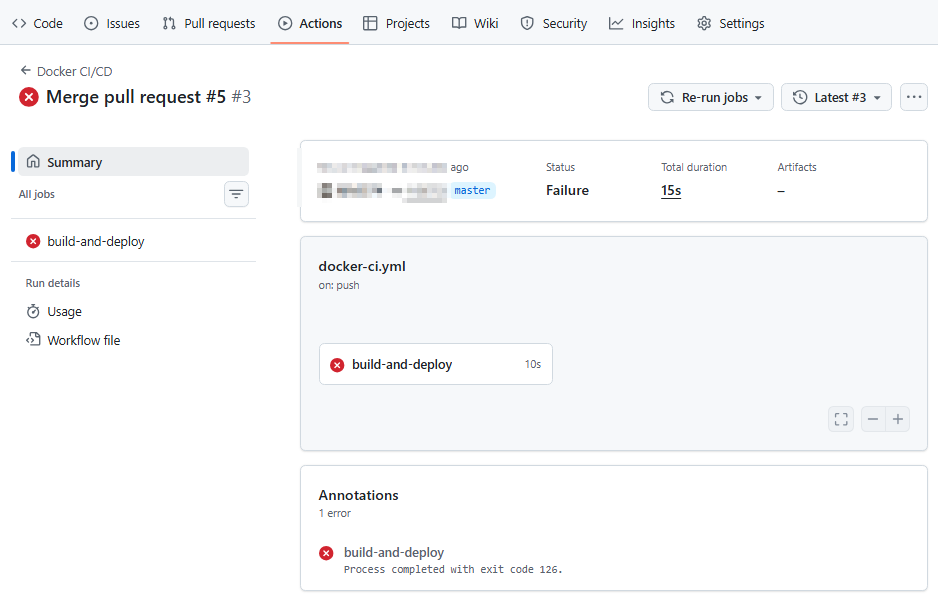Click the 'Failure' status text
938x607 pixels.
point(567,190)
